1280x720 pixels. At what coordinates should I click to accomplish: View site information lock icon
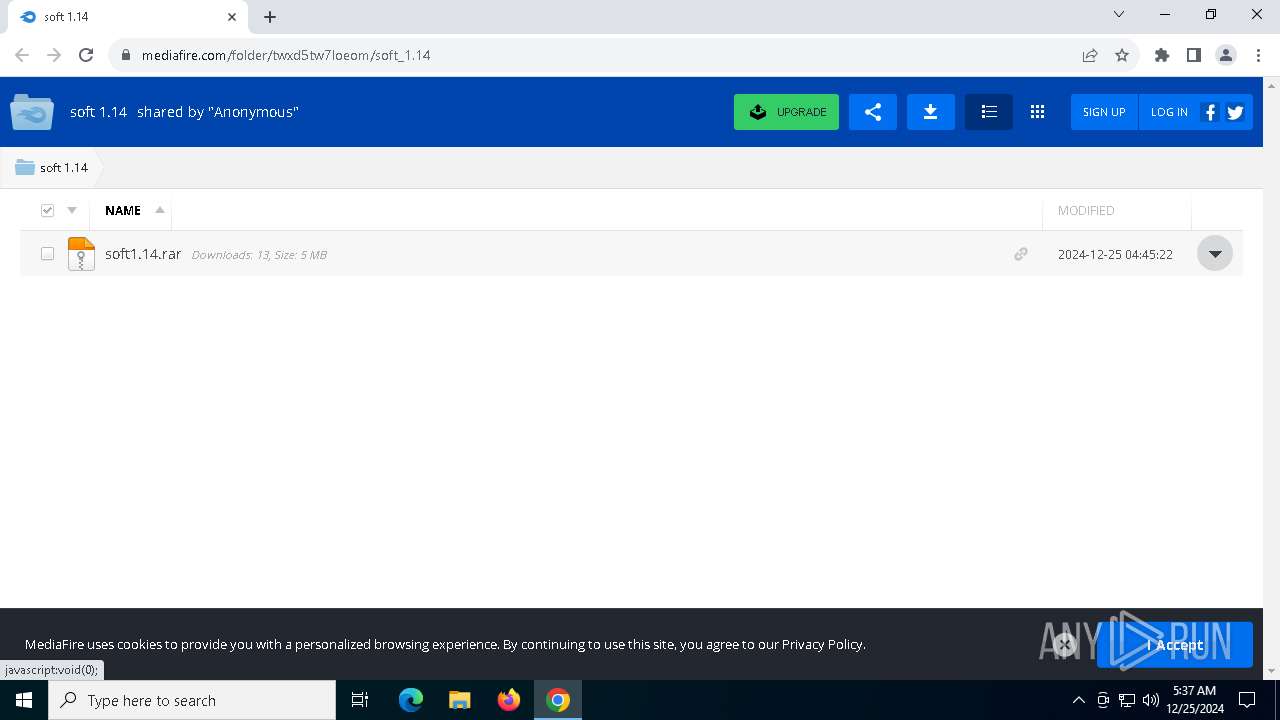pyautogui.click(x=126, y=55)
